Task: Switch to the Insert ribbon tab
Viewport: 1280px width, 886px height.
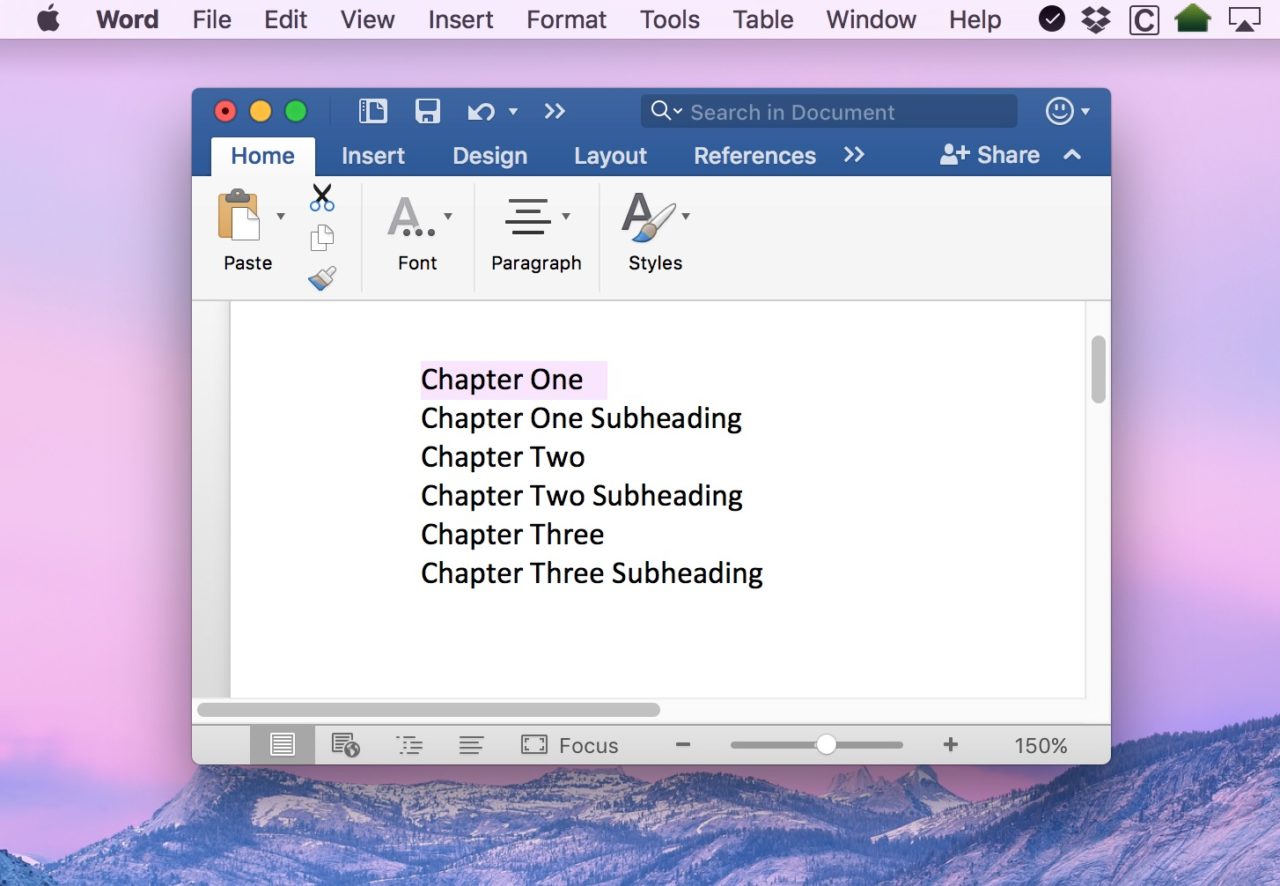Action: (x=373, y=156)
